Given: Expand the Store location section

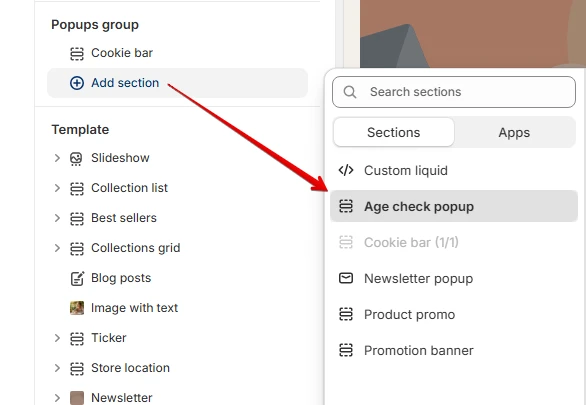Looking at the screenshot, I should [57, 368].
